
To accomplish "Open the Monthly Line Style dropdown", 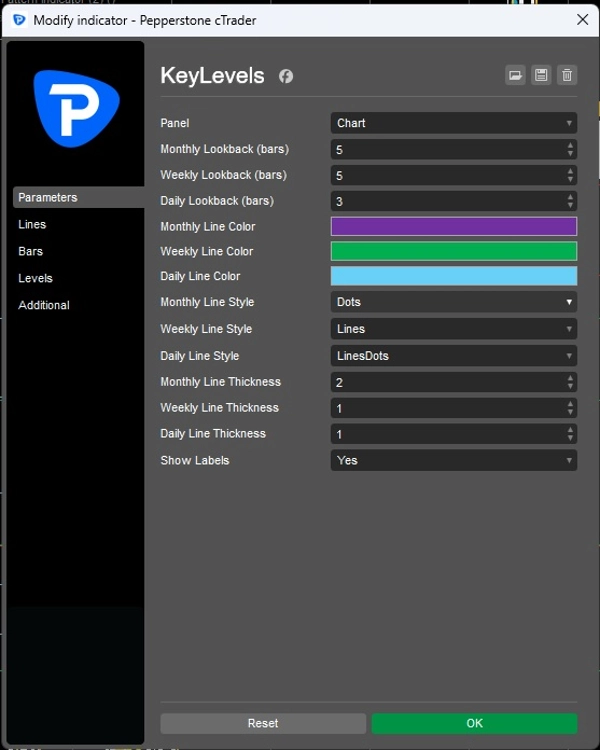I will coord(454,302).
